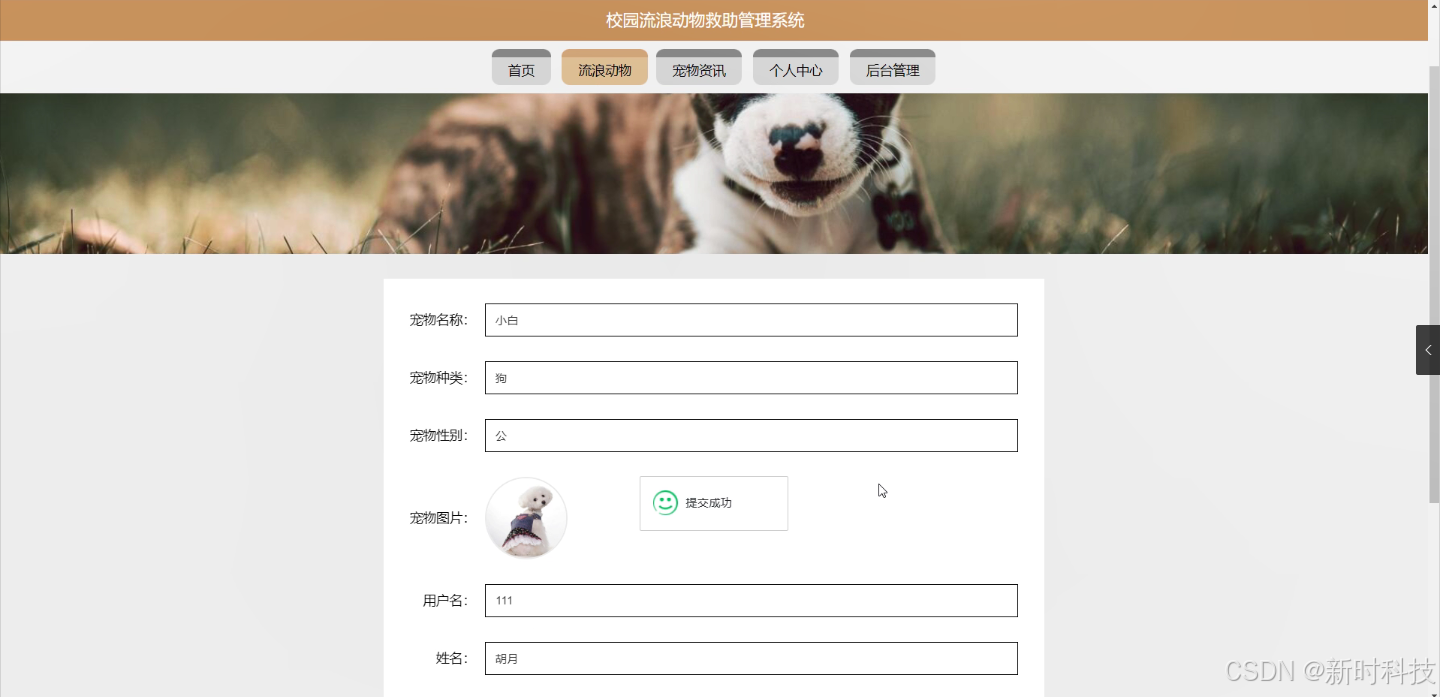Viewport: 1440px width, 697px height.
Task: Click the puppy banner image
Action: tap(714, 173)
